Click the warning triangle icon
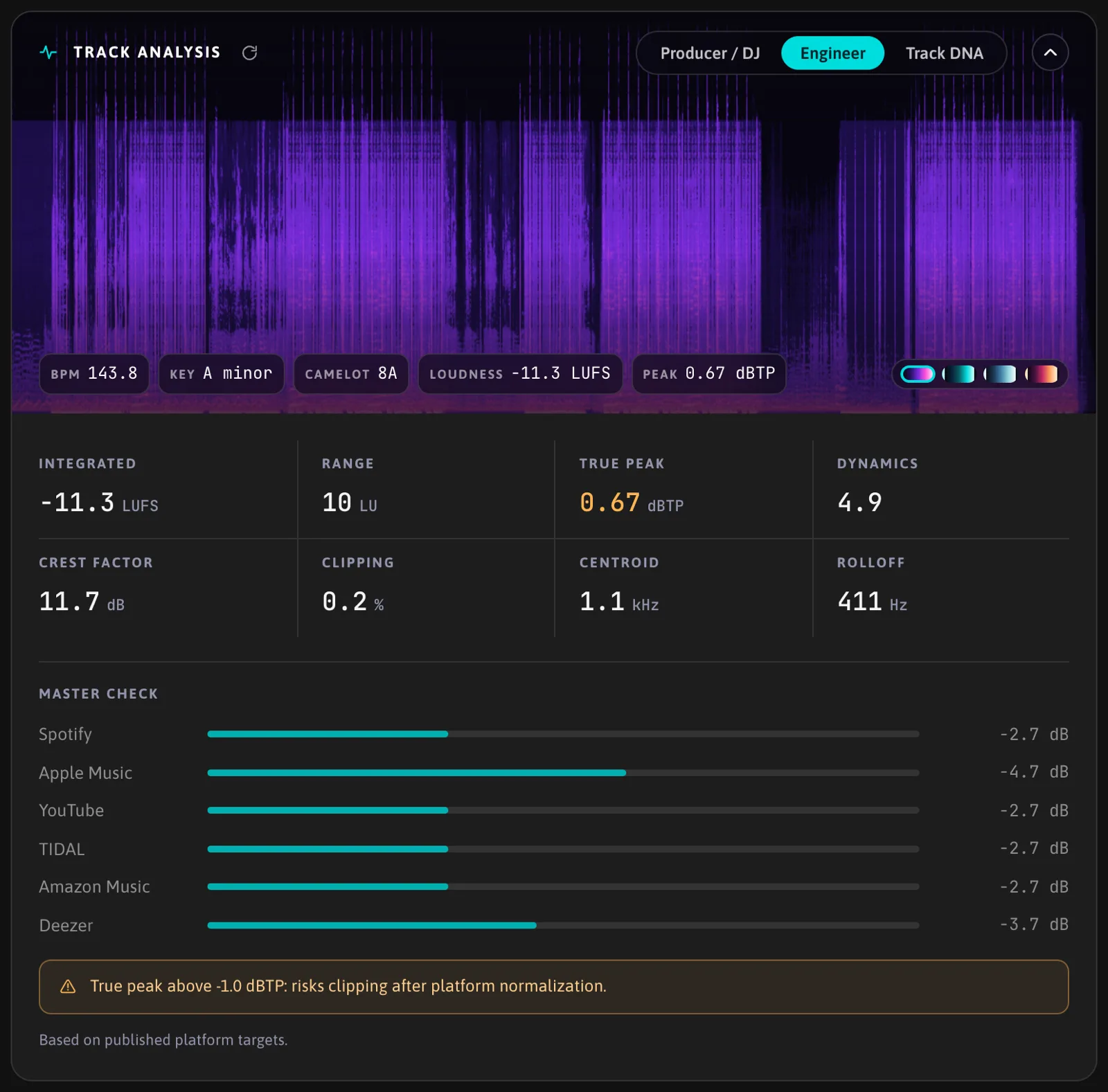Viewport: 1108px width, 1092px height. tap(68, 986)
